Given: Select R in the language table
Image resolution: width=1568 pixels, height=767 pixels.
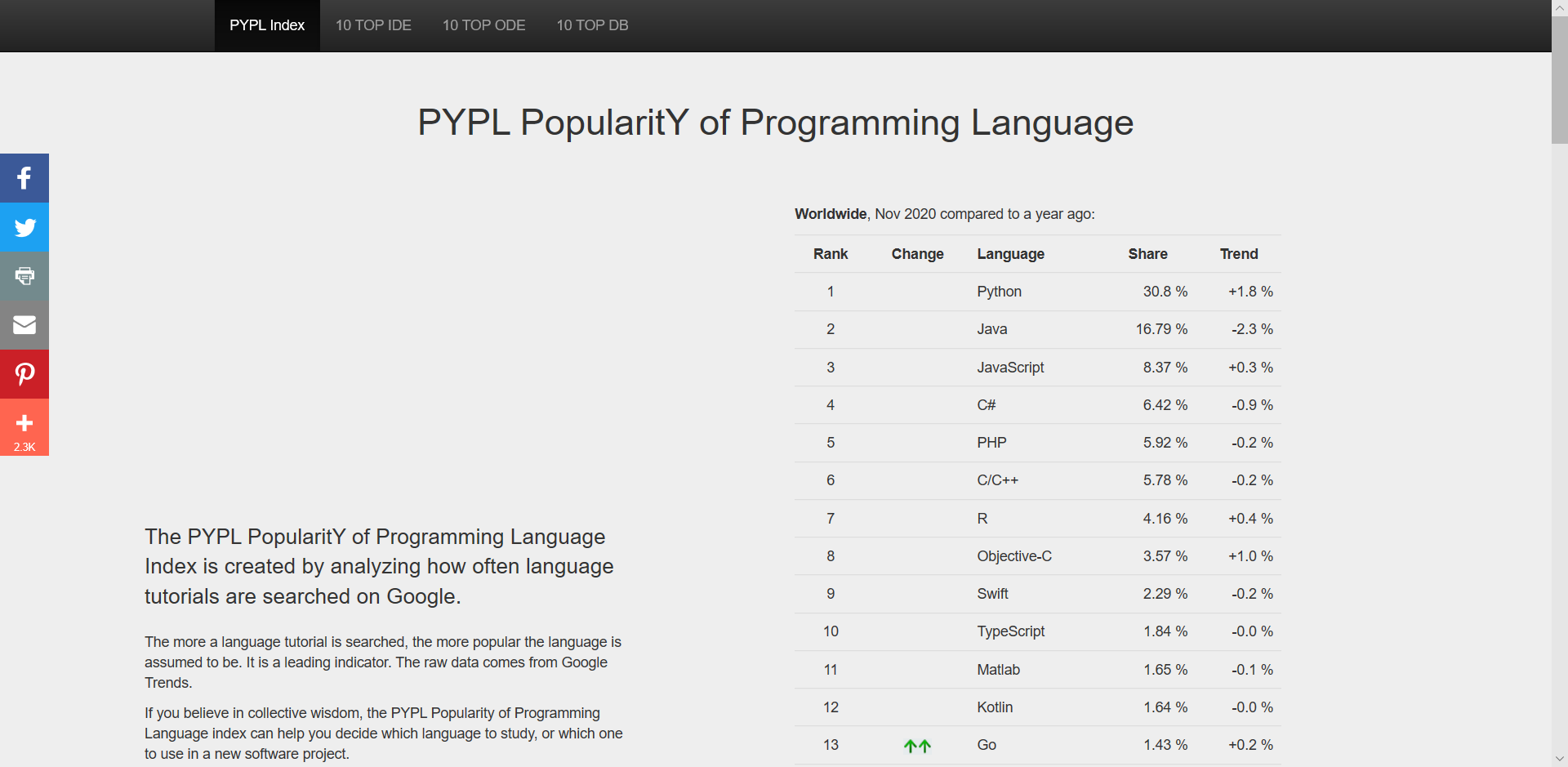Looking at the screenshot, I should [x=982, y=519].
